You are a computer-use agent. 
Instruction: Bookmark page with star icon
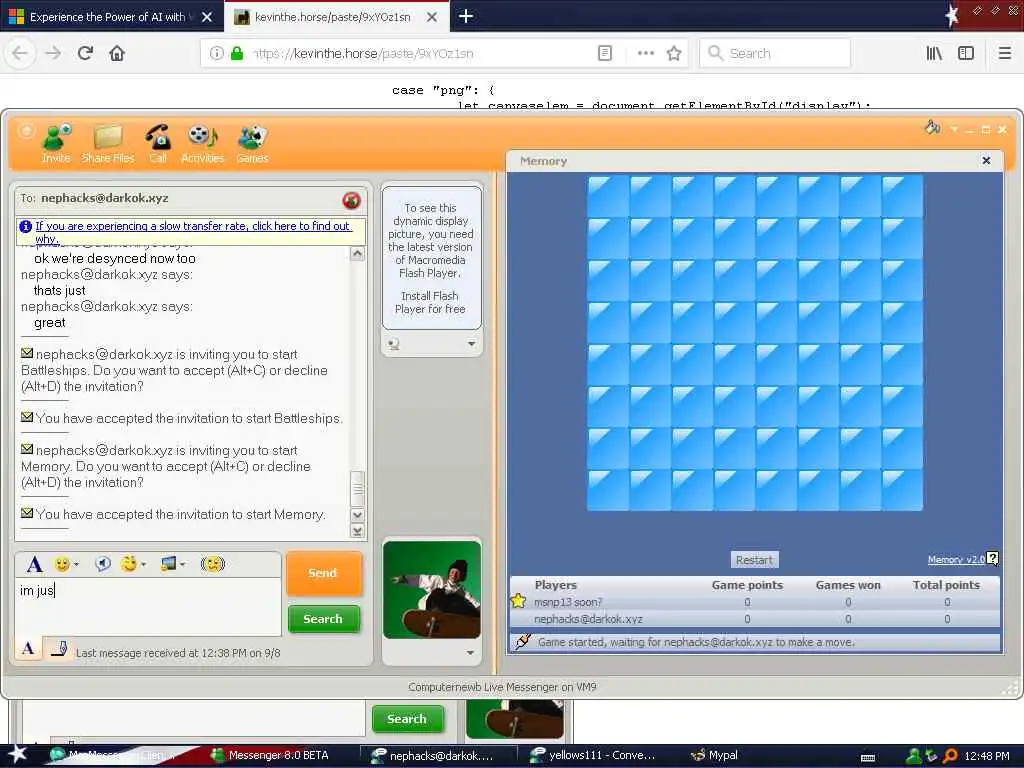tap(674, 54)
